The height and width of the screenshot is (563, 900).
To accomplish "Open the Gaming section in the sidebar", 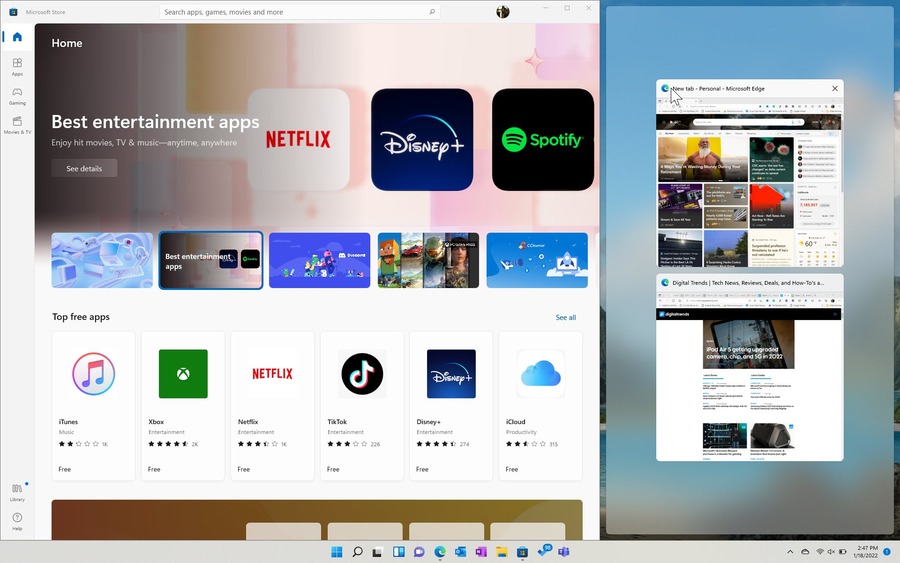I will tap(17, 95).
